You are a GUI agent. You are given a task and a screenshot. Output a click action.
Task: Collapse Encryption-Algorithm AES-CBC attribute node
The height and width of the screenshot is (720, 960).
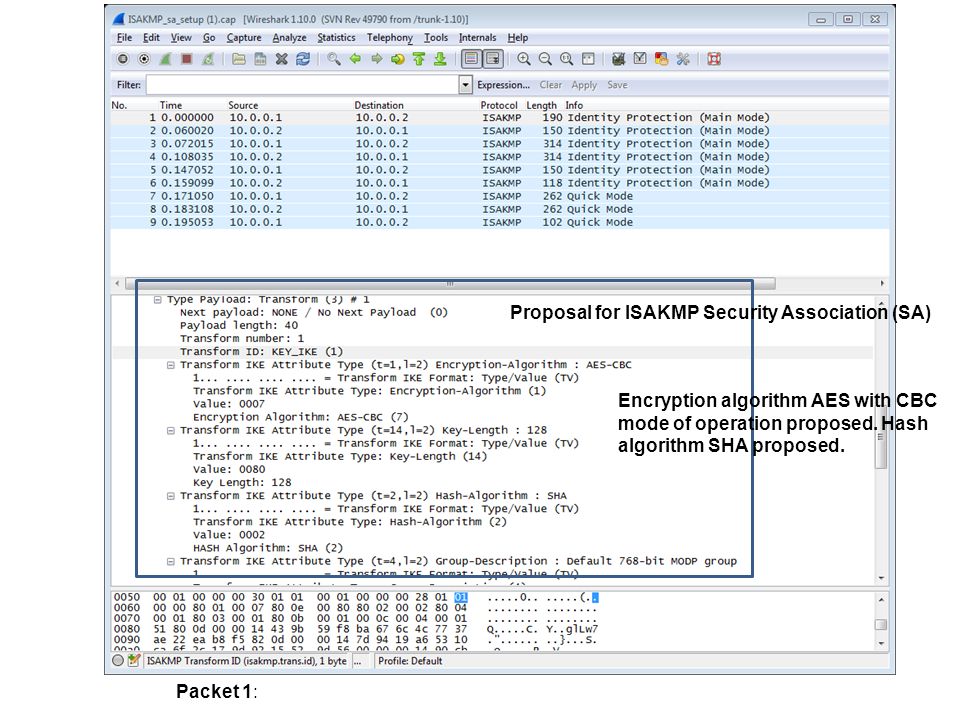pyautogui.click(x=171, y=365)
